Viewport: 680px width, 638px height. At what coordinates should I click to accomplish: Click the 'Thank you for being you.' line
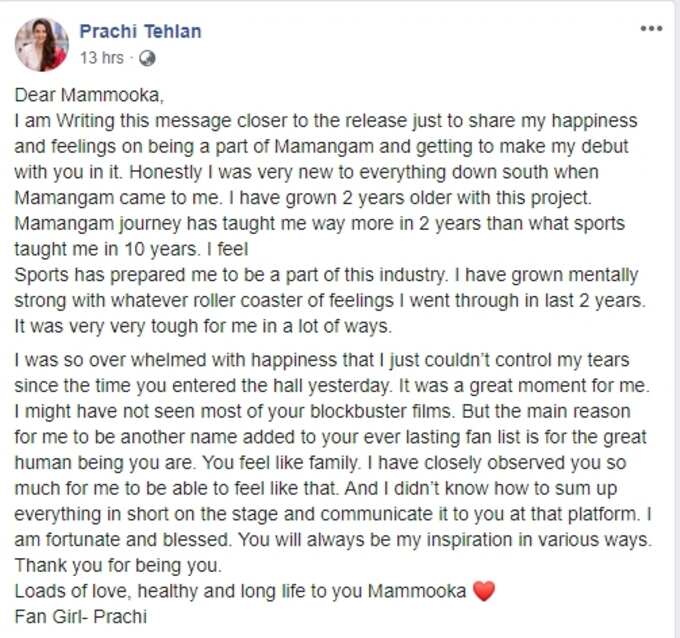[x=118, y=566]
